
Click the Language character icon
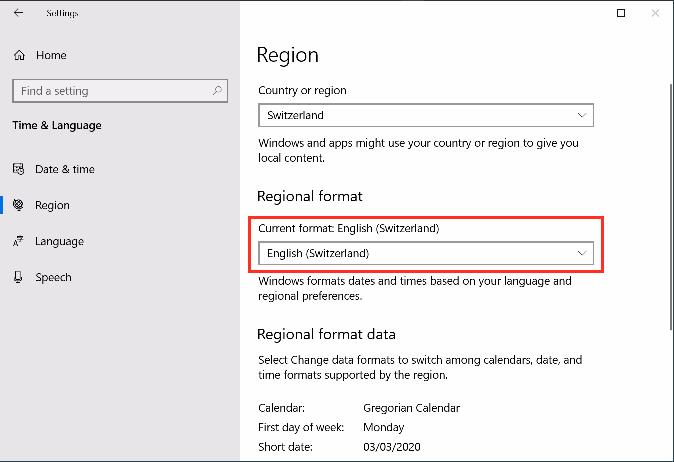click(x=19, y=241)
